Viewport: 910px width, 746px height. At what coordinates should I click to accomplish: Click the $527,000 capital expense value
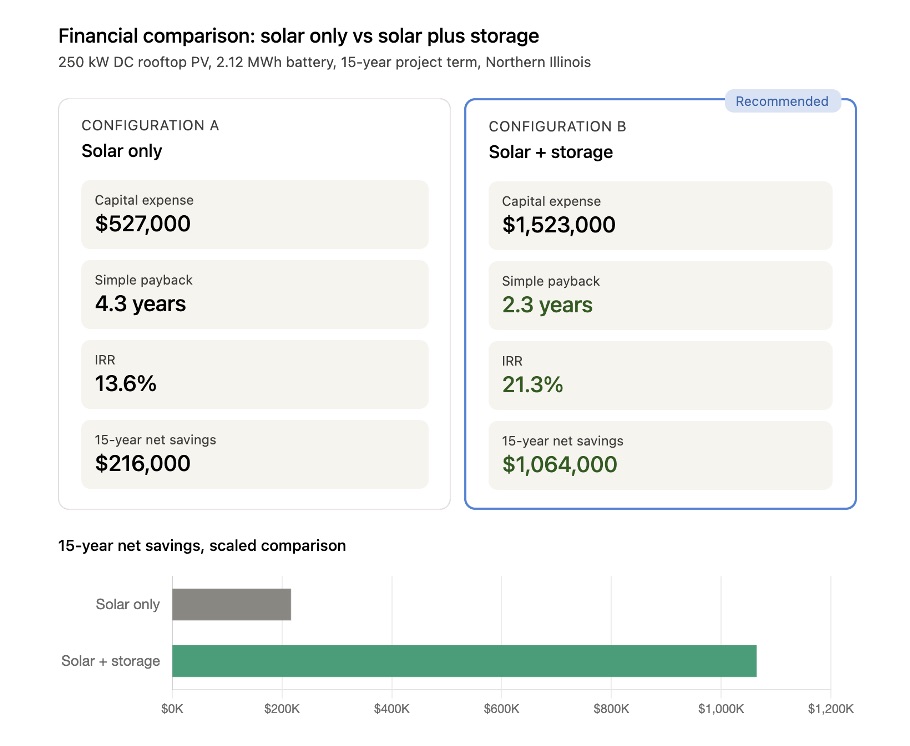coord(143,224)
